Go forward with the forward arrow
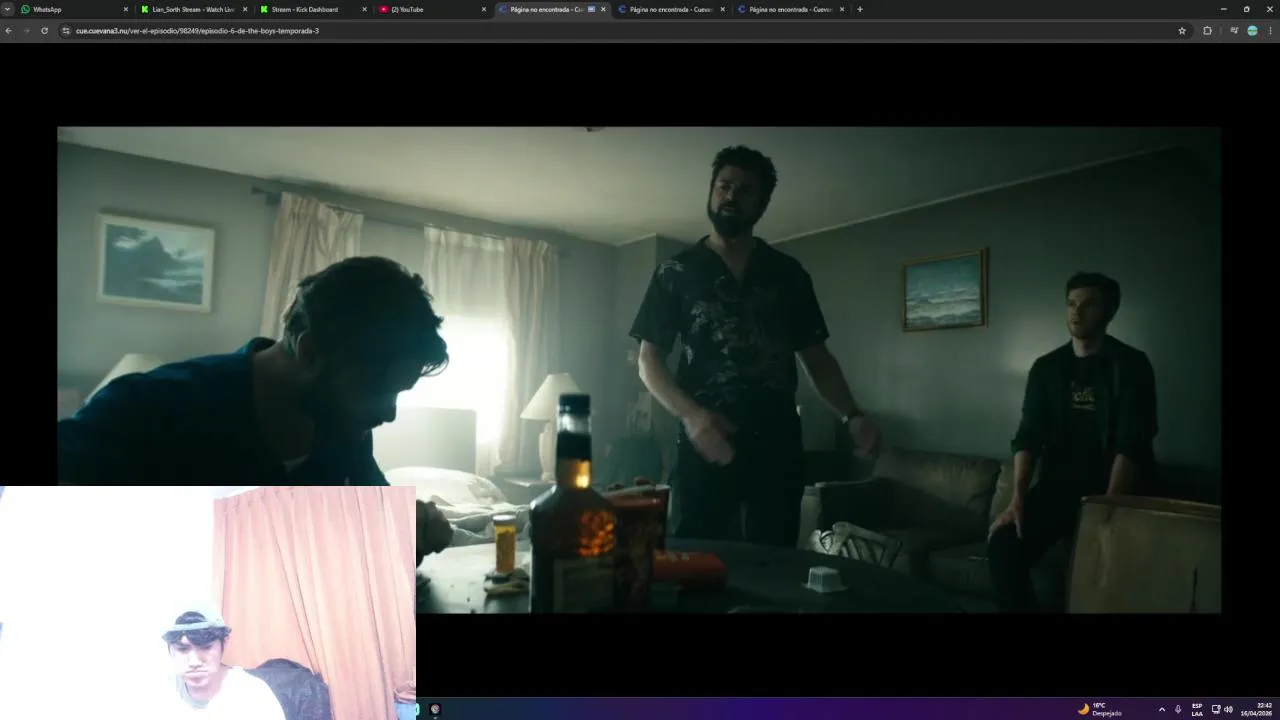Image resolution: width=1280 pixels, height=720 pixels. 26,31
